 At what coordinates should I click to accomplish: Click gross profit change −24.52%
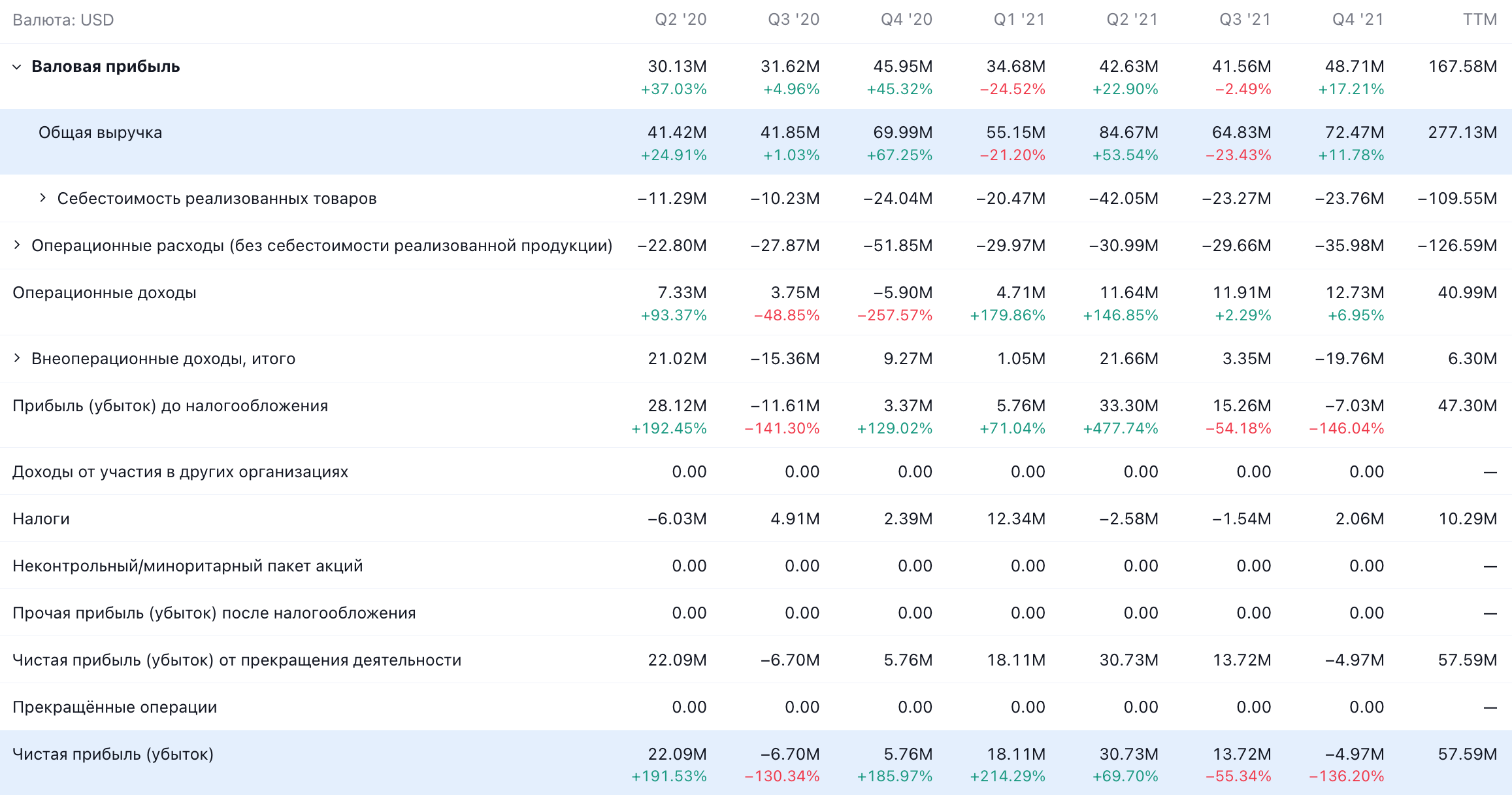click(x=1012, y=90)
